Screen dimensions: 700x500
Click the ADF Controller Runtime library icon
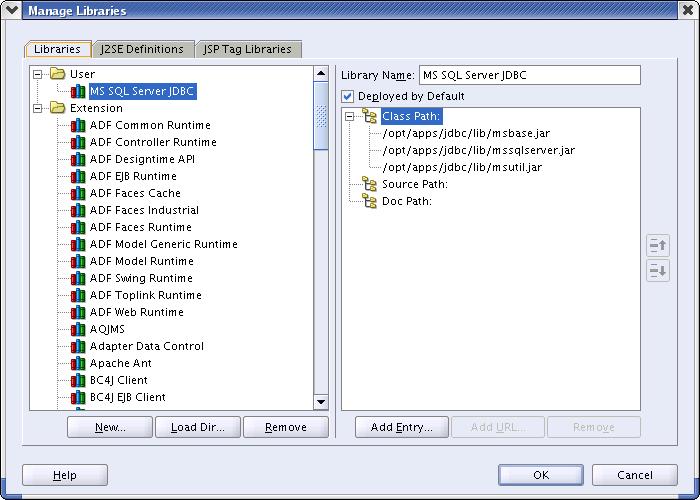point(78,142)
